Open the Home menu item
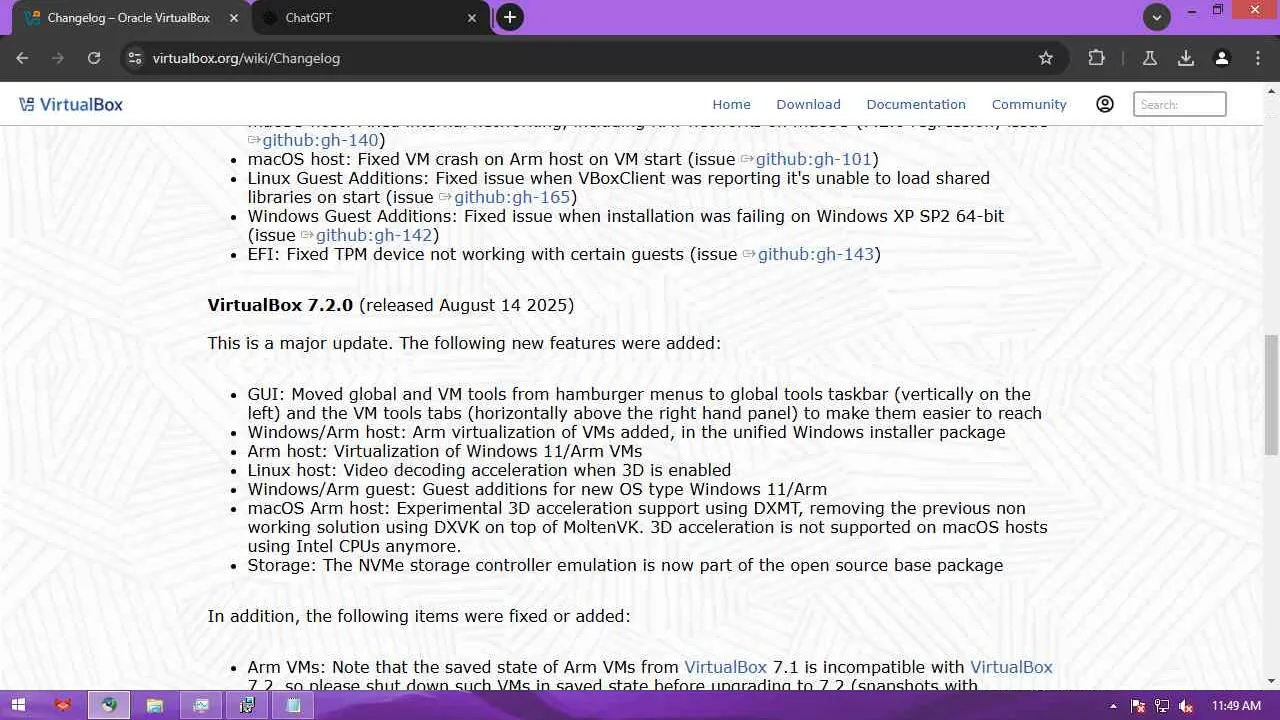 click(x=731, y=104)
